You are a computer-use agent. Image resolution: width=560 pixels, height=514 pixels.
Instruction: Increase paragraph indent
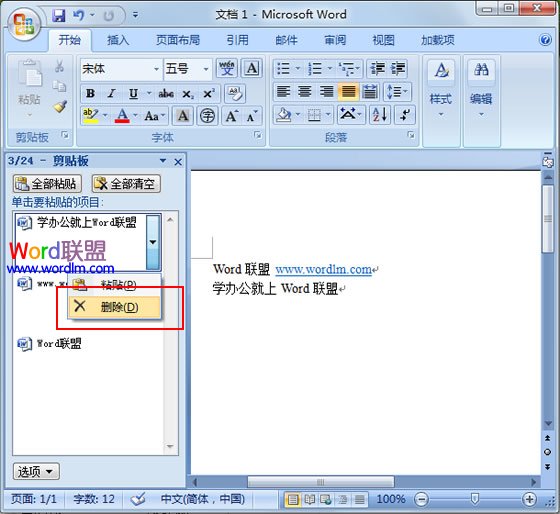[398, 68]
